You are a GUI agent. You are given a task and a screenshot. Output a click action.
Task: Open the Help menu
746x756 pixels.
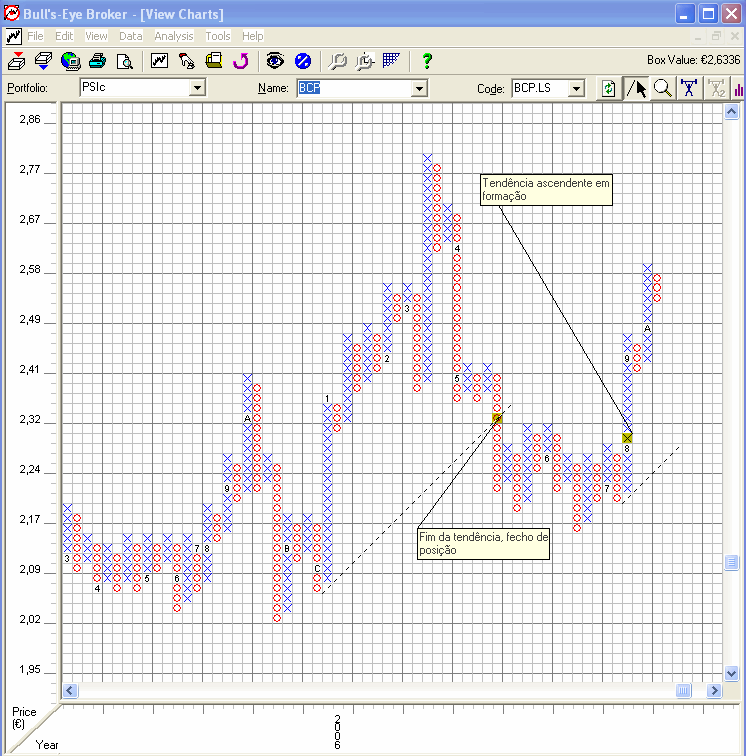tap(253, 36)
